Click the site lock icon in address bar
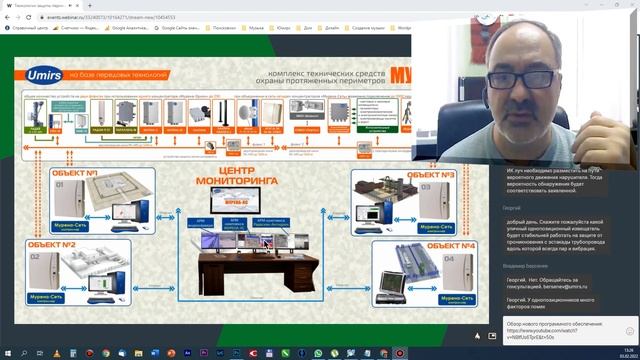Screen dimensions: 640x360 click(x=42, y=18)
